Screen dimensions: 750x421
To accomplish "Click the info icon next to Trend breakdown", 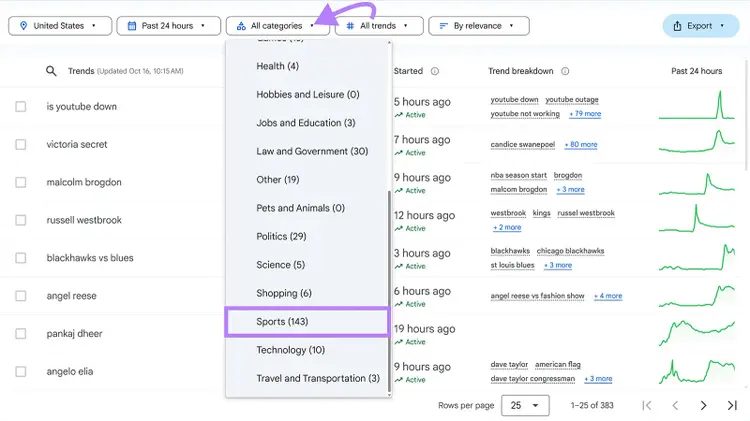I will tap(565, 71).
